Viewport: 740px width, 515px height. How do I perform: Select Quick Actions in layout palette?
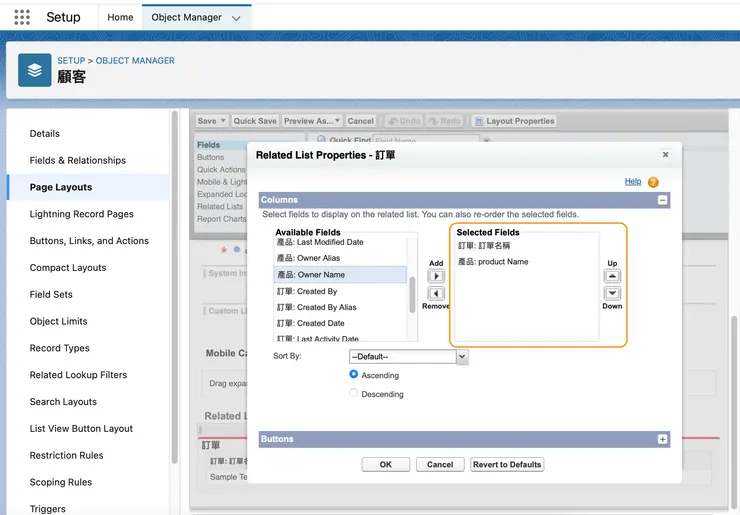click(x=221, y=169)
